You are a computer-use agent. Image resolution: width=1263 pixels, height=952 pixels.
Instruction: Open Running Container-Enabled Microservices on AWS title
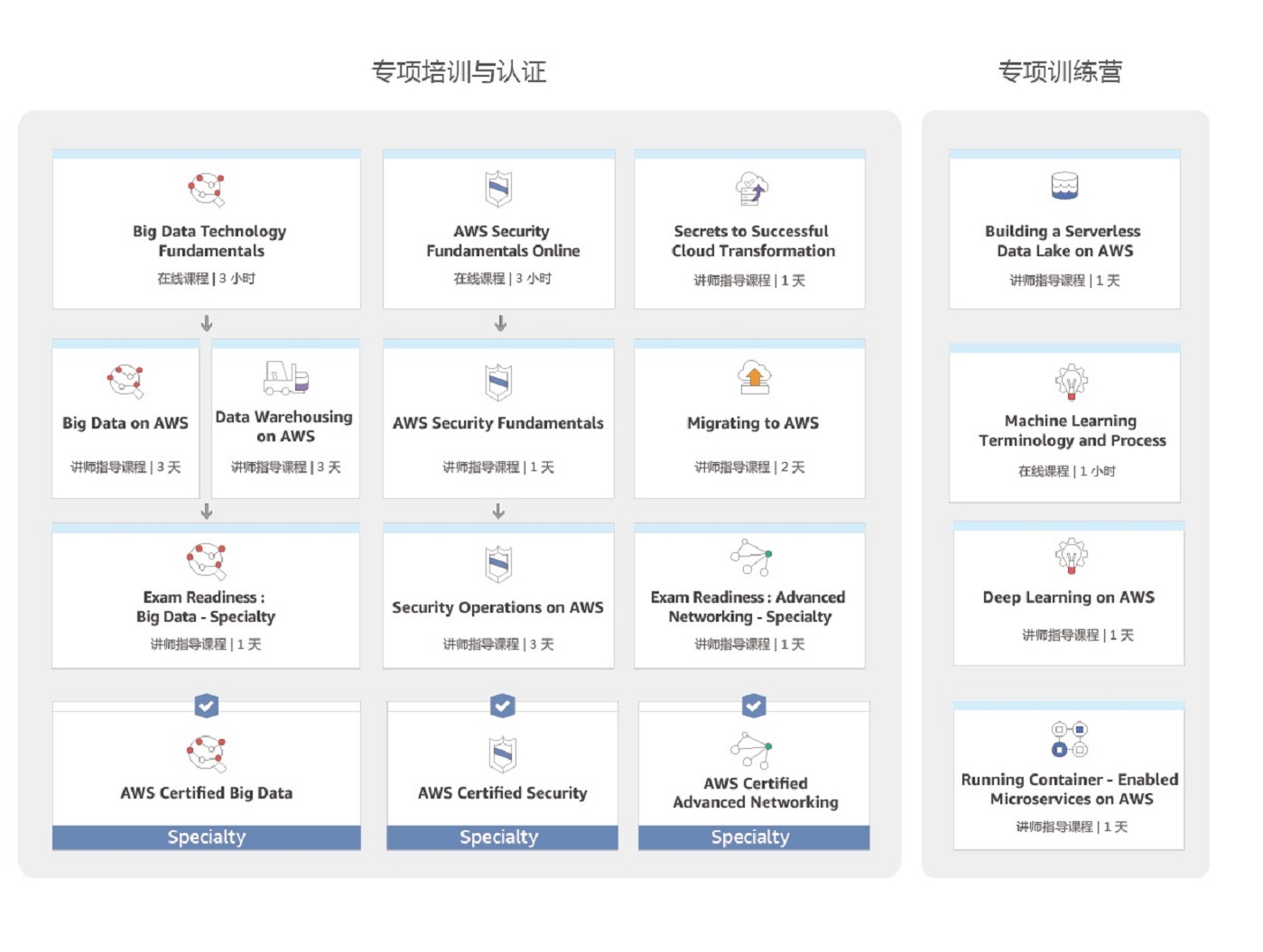coord(1070,789)
